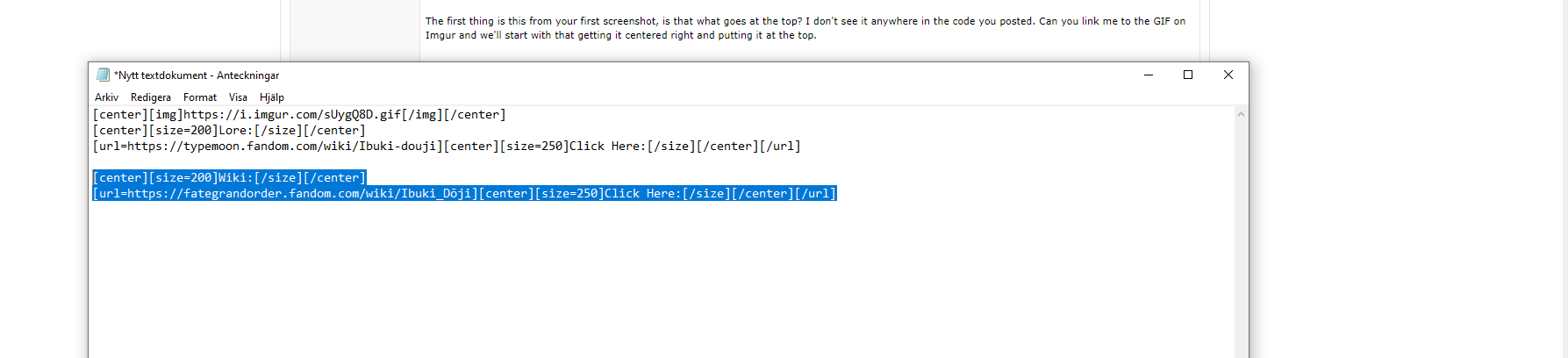Viewport: 1568px width, 358px height.
Task: Click the Nytt textdokument title bar text
Action: [x=197, y=75]
